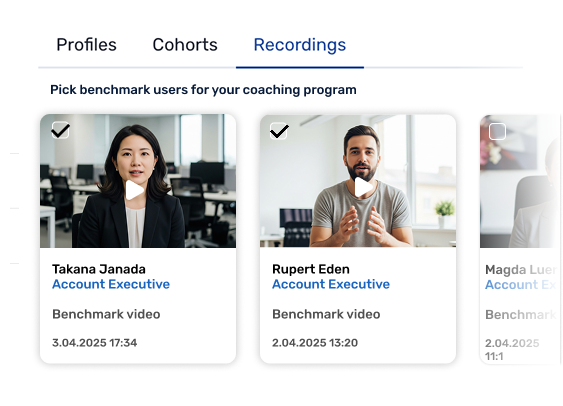Check Magda's benchmark user checkbox
This screenshot has height=406, width=563.
click(x=497, y=131)
